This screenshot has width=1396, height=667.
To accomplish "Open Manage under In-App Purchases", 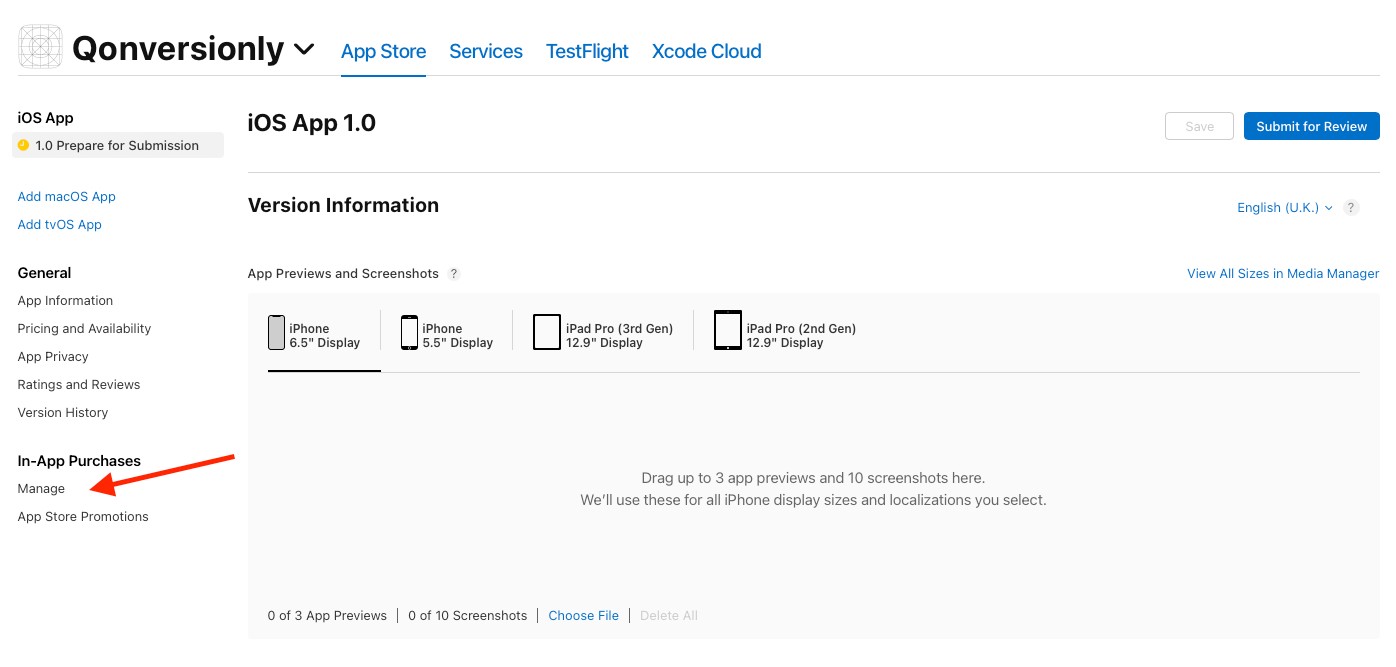I will coord(41,488).
